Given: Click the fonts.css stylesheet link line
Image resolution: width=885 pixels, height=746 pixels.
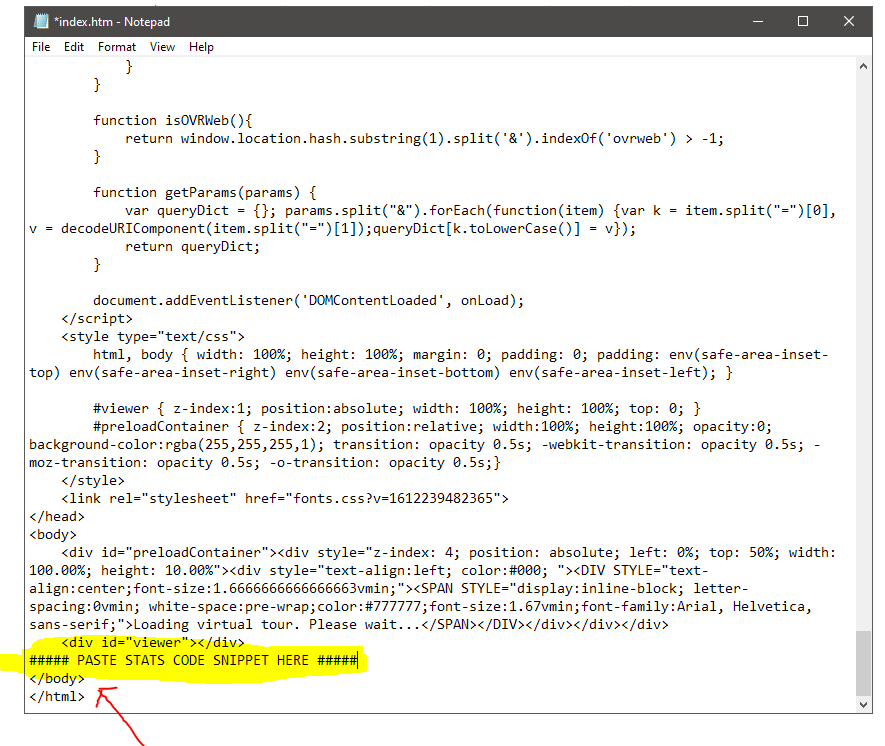Looking at the screenshot, I should 285,498.
